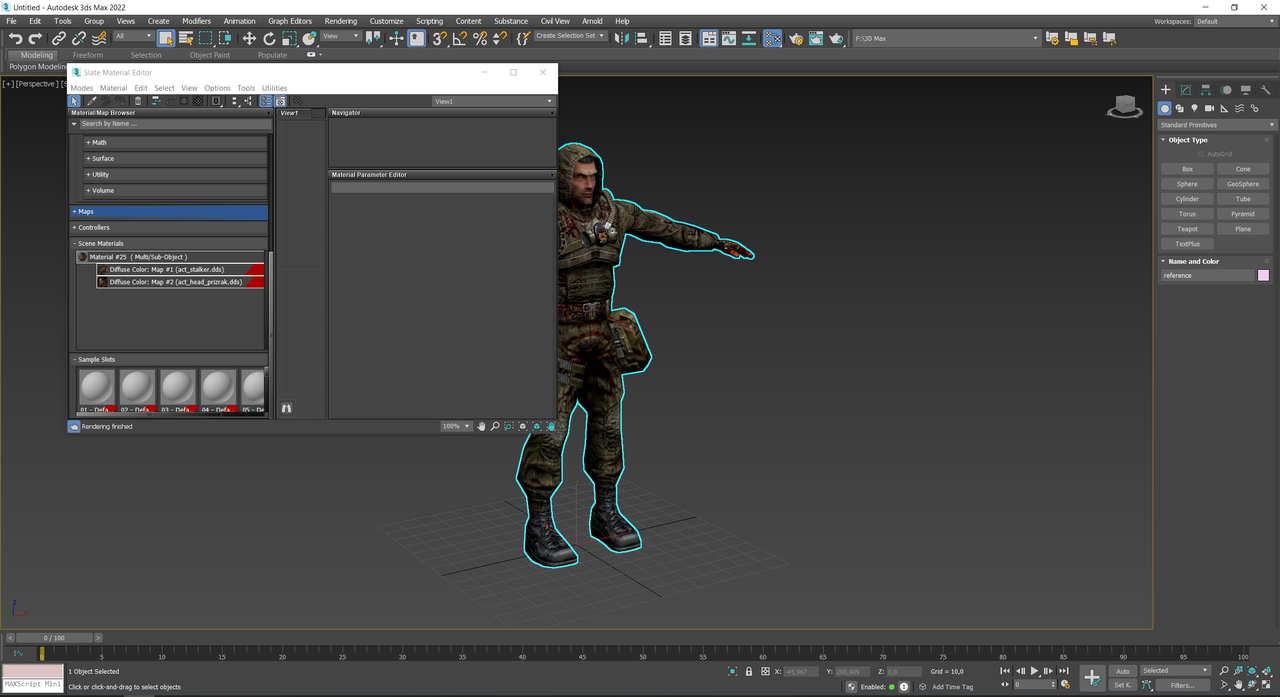The image size is (1280, 697).
Task: Select Material #25 Multi/Sub-Object entry
Action: [x=169, y=257]
